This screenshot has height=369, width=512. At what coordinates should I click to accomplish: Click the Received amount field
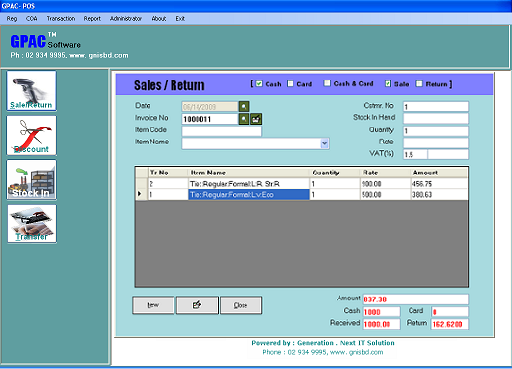tap(381, 324)
